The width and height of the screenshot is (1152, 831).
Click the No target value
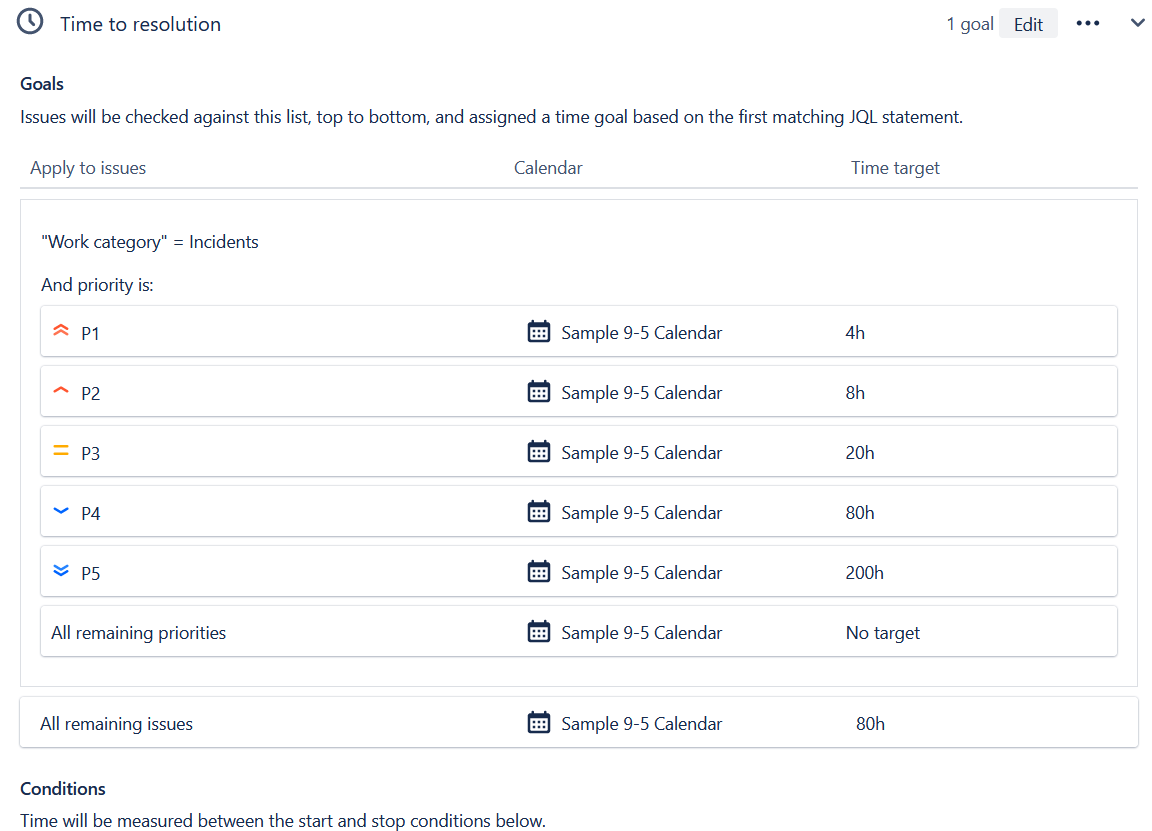click(x=882, y=632)
